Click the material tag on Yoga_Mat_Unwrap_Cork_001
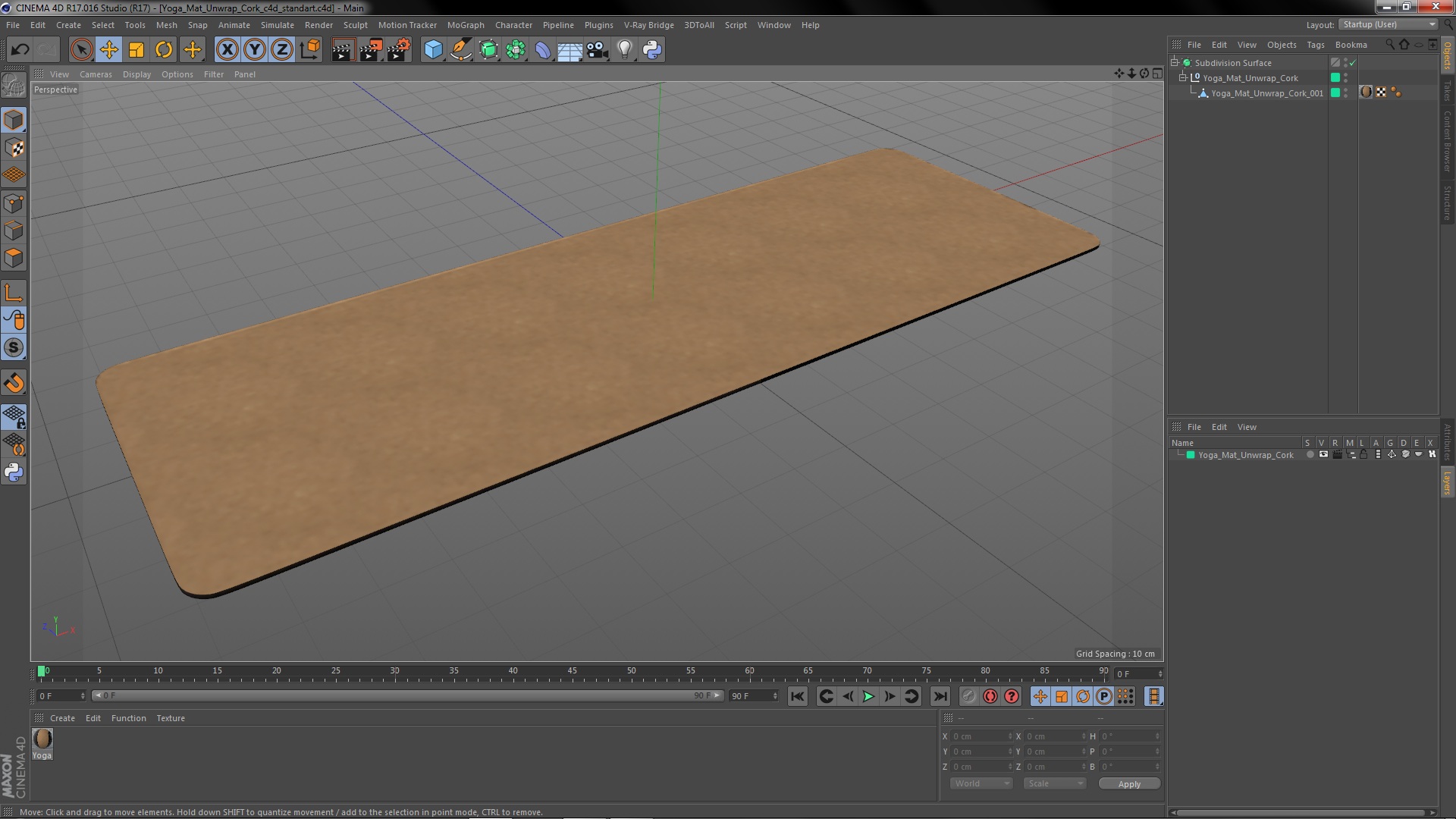The image size is (1456, 819). (1367, 93)
